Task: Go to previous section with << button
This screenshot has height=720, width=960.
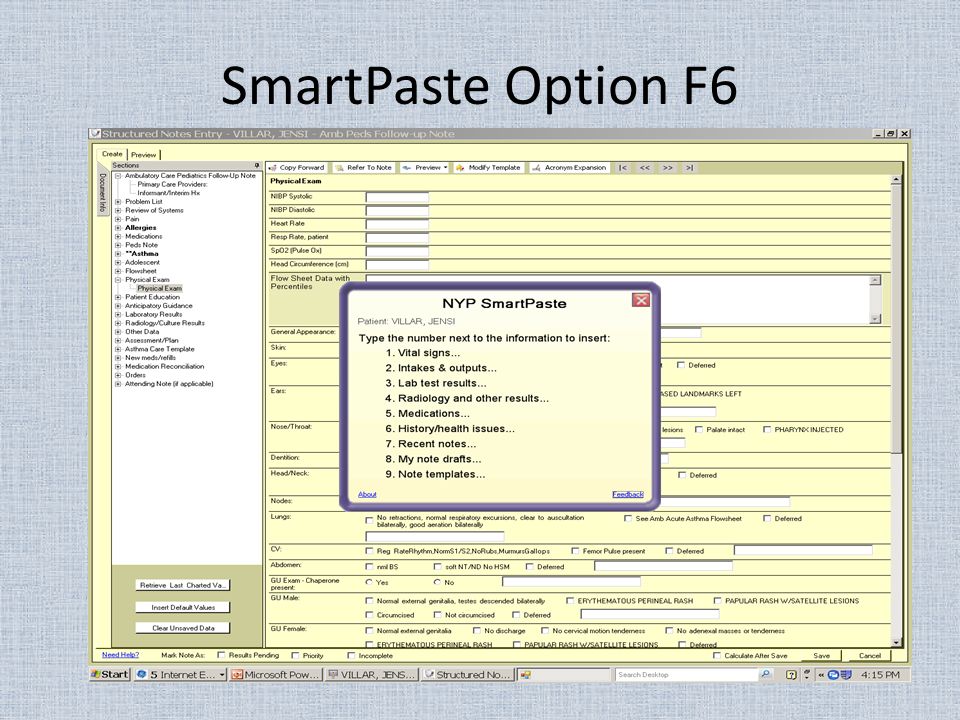Action: [x=645, y=168]
